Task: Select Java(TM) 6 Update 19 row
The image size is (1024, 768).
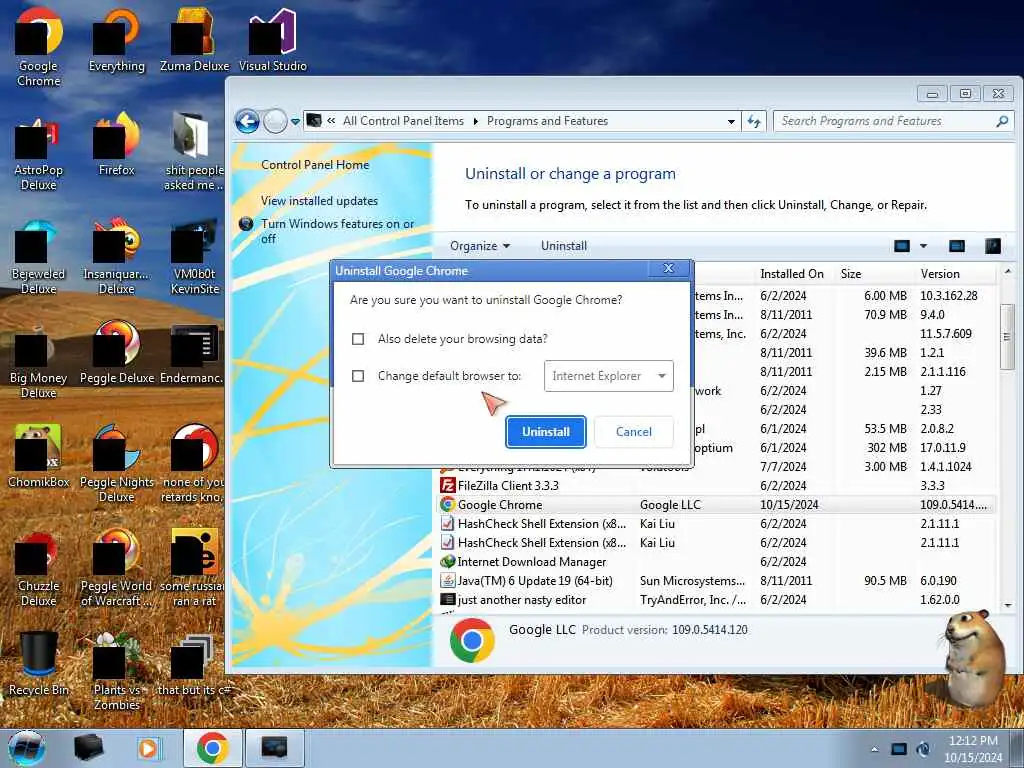Action: pos(717,581)
